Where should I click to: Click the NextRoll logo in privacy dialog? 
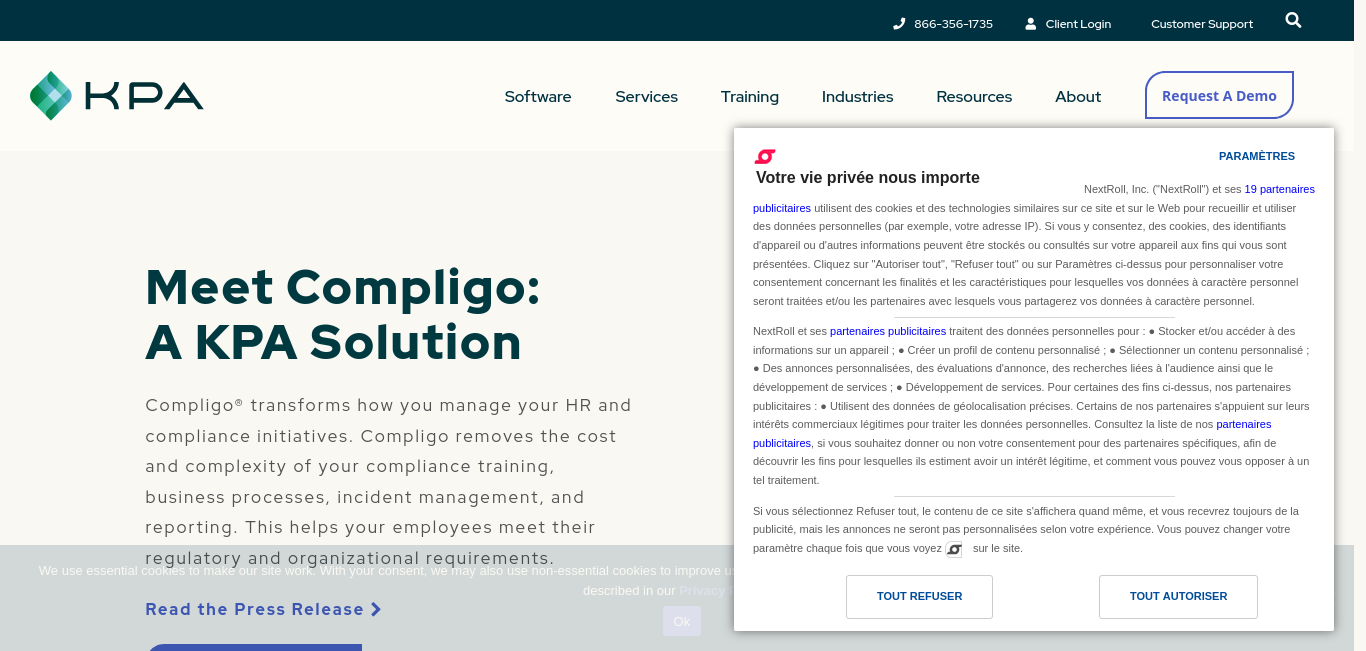(x=765, y=156)
